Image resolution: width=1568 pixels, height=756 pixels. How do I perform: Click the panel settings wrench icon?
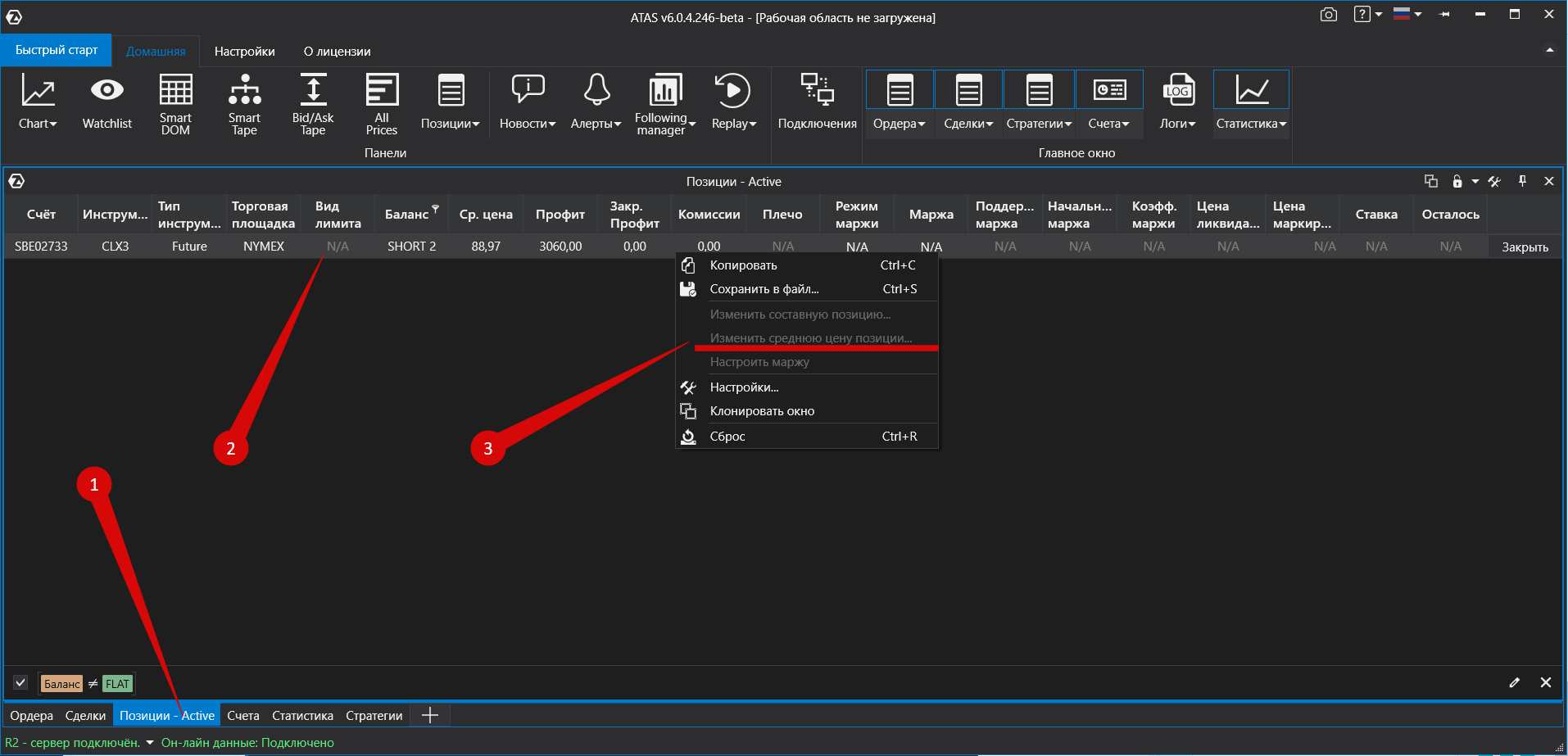pyautogui.click(x=1495, y=181)
